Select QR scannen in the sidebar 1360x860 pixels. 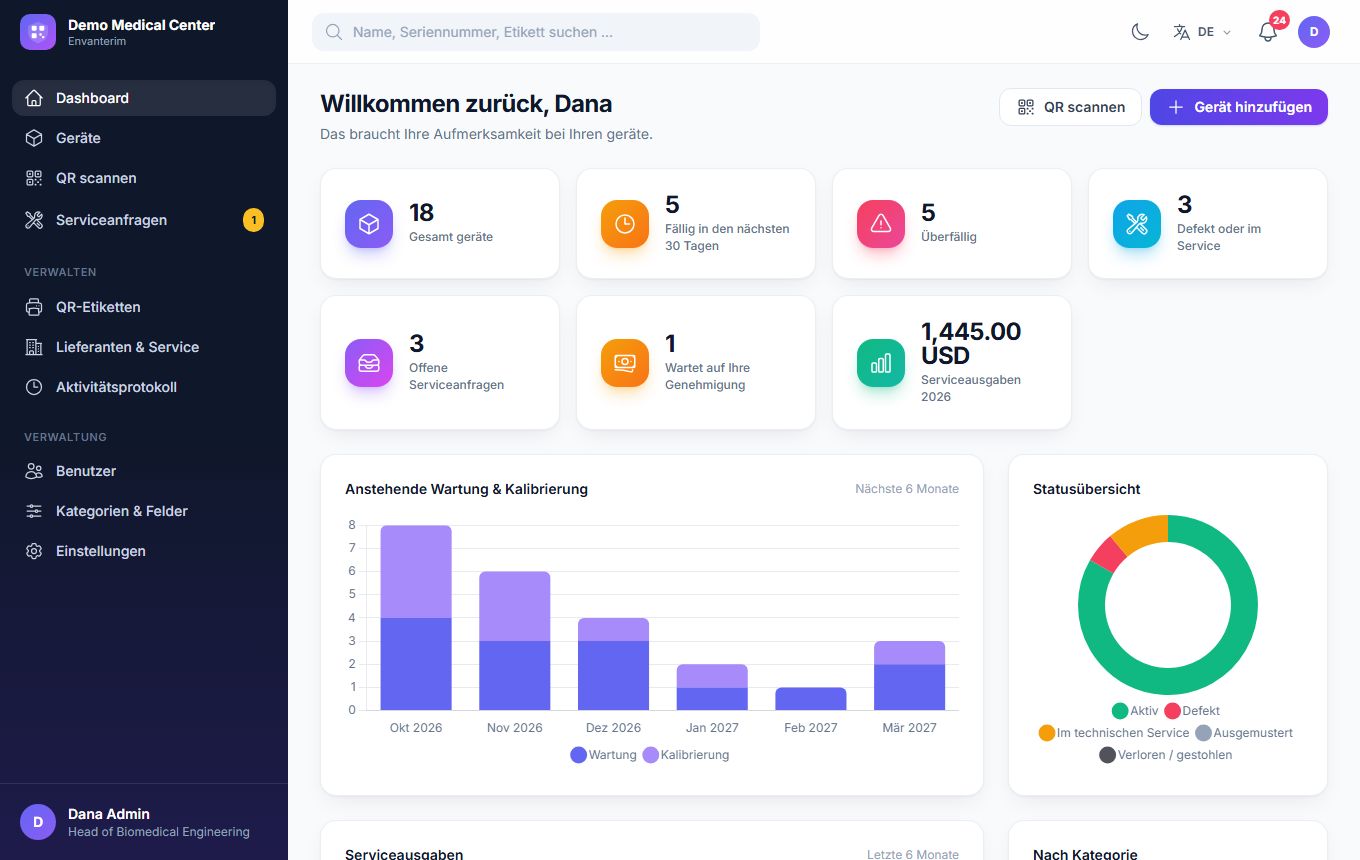(x=144, y=178)
